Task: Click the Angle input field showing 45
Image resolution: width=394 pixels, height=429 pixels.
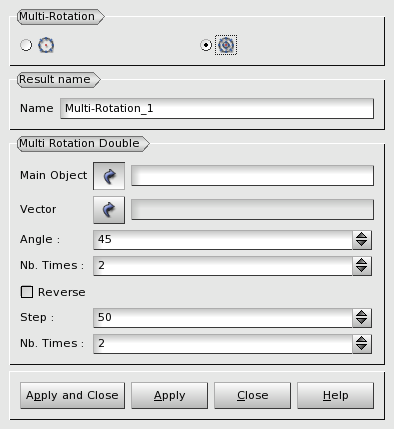Action: [223, 240]
